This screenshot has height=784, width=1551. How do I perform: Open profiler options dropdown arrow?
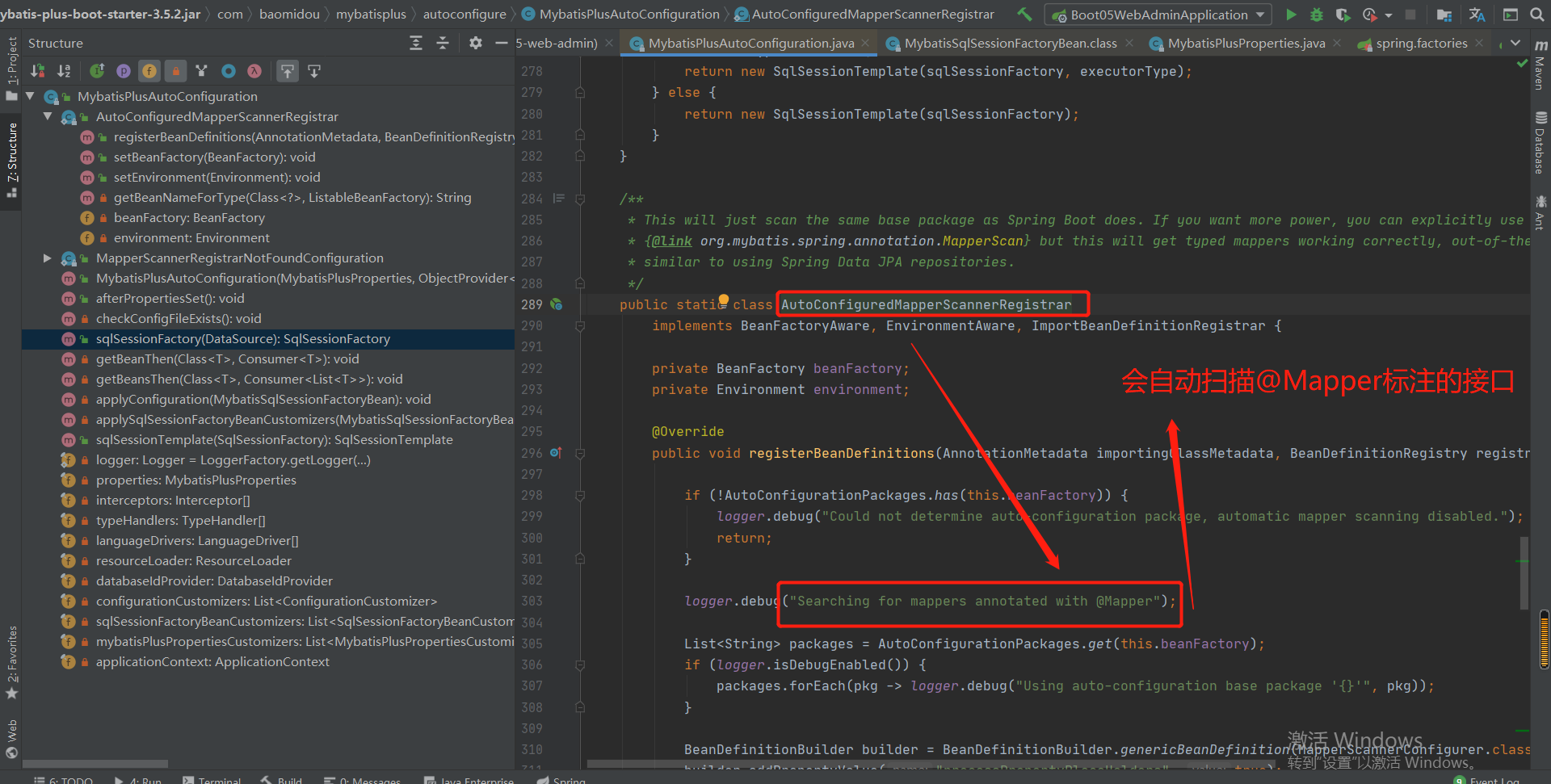(1388, 15)
